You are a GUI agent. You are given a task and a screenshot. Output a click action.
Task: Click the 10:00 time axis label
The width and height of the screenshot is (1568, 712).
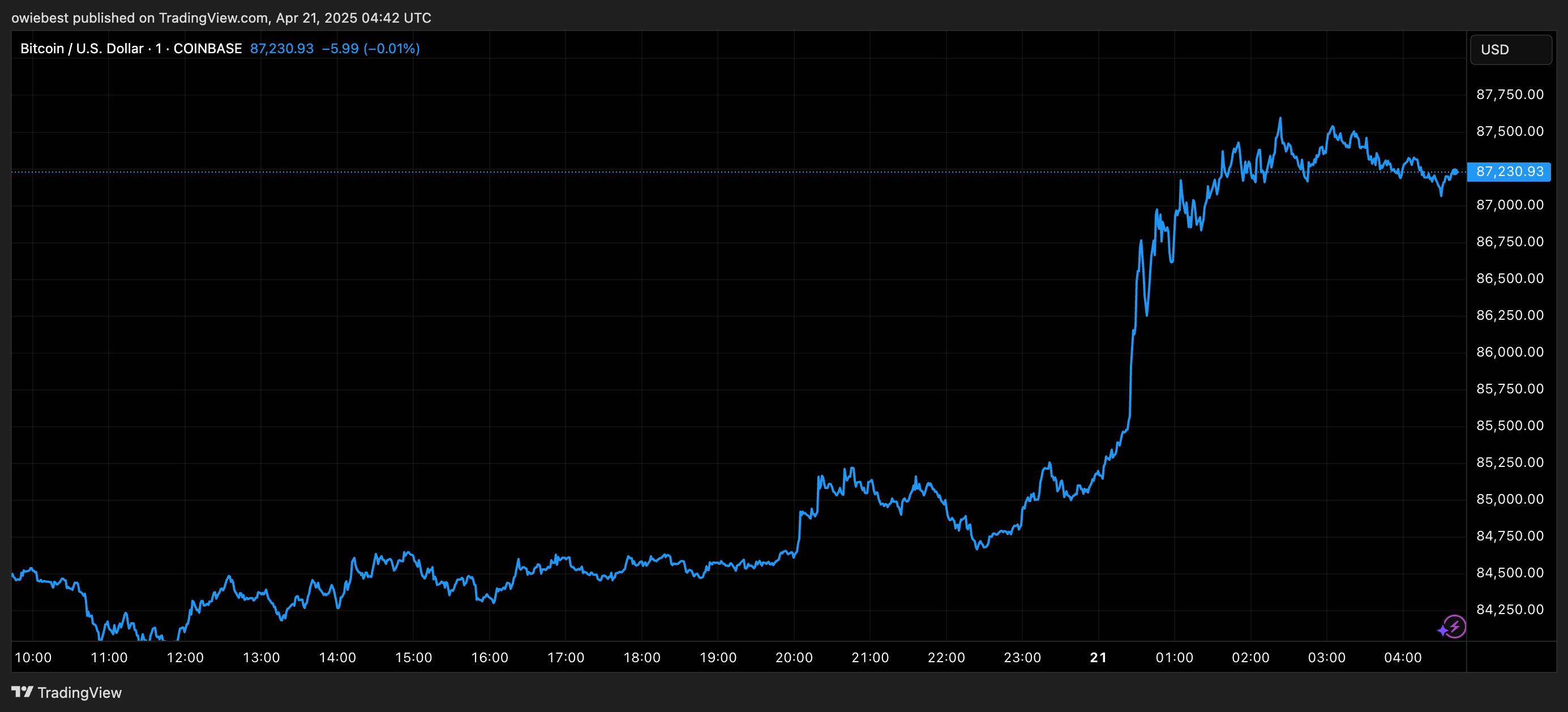tap(33, 657)
